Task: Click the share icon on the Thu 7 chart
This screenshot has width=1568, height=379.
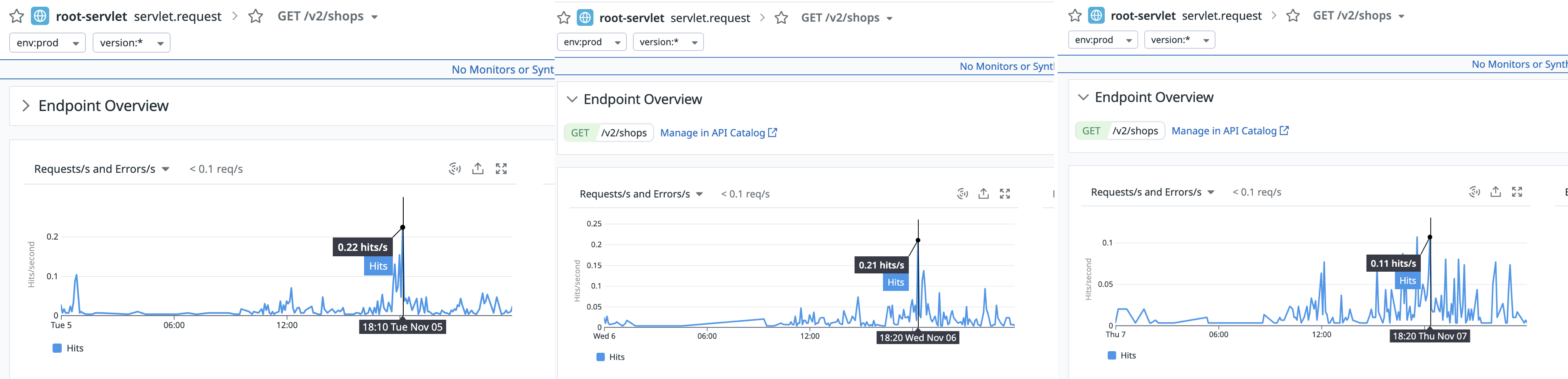Action: [1495, 192]
